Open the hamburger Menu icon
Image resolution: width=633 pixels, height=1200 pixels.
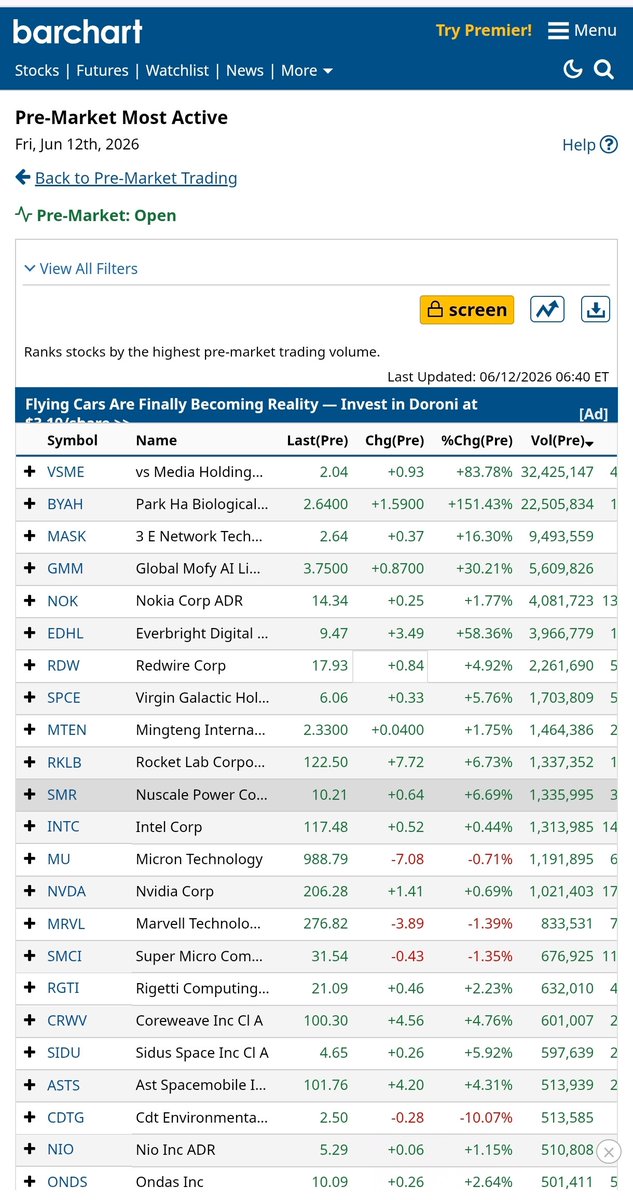[559, 31]
